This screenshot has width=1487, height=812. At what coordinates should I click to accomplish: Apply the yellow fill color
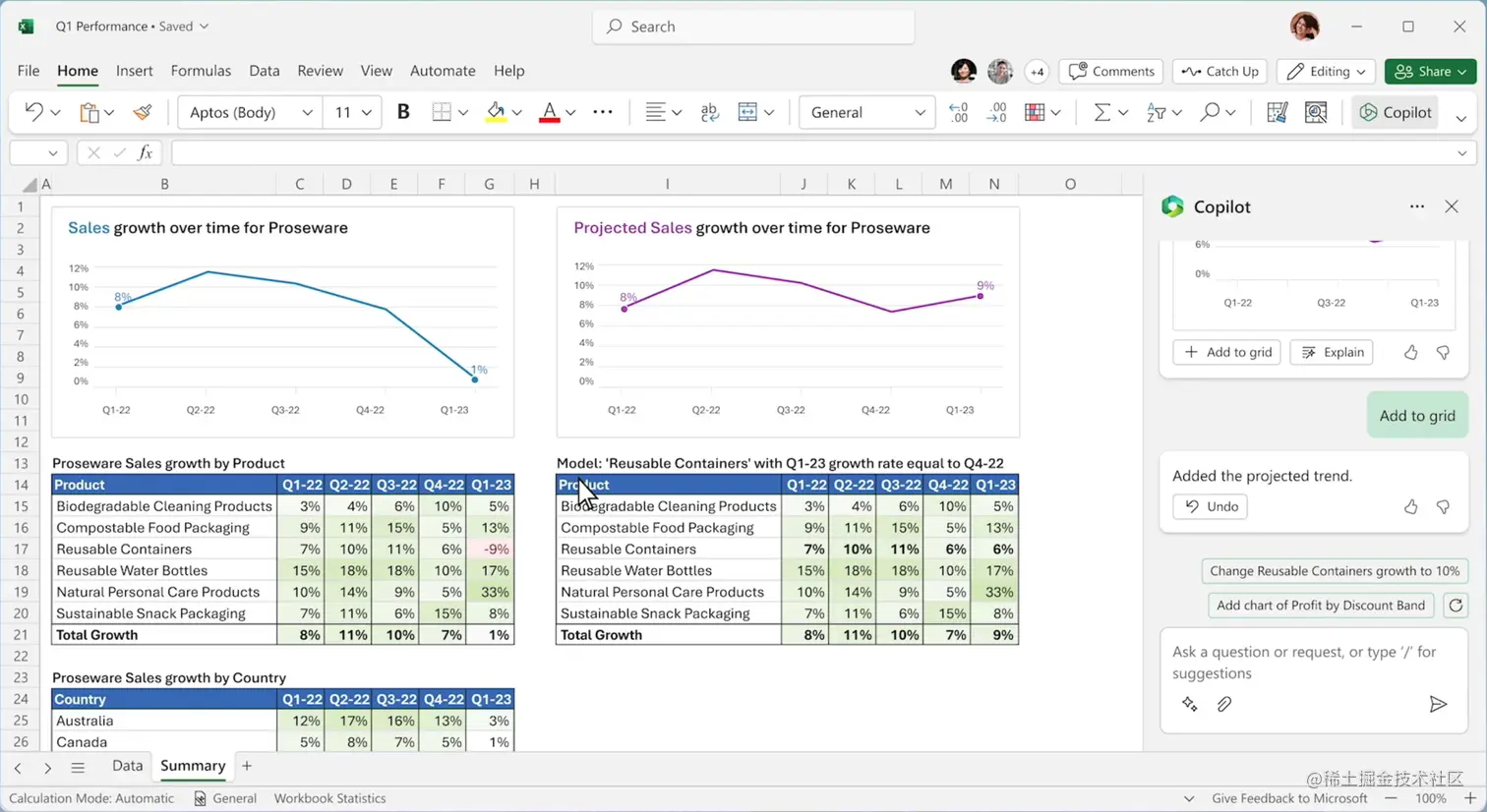click(x=496, y=112)
